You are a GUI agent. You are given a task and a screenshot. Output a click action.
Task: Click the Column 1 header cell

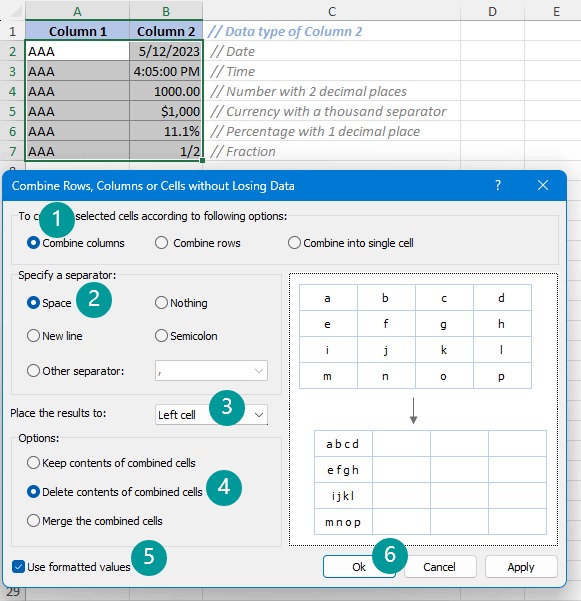[x=77, y=31]
